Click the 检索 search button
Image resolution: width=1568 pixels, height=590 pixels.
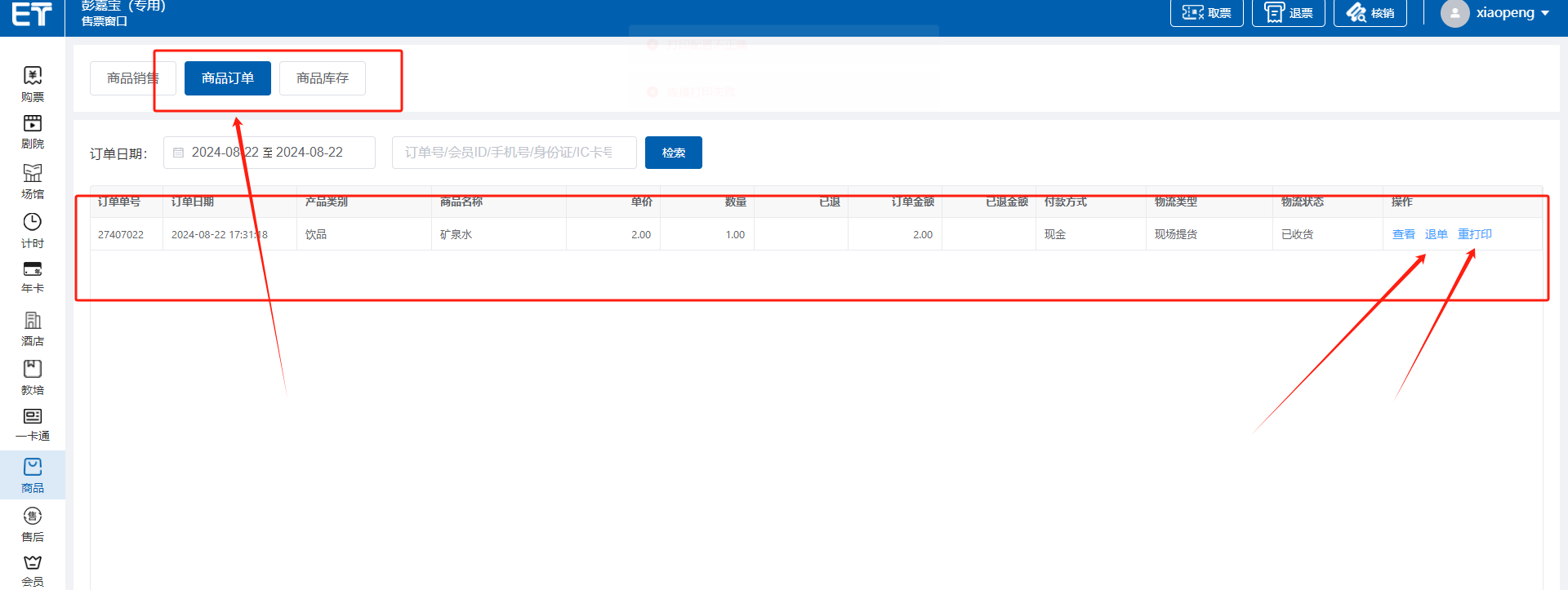click(673, 153)
